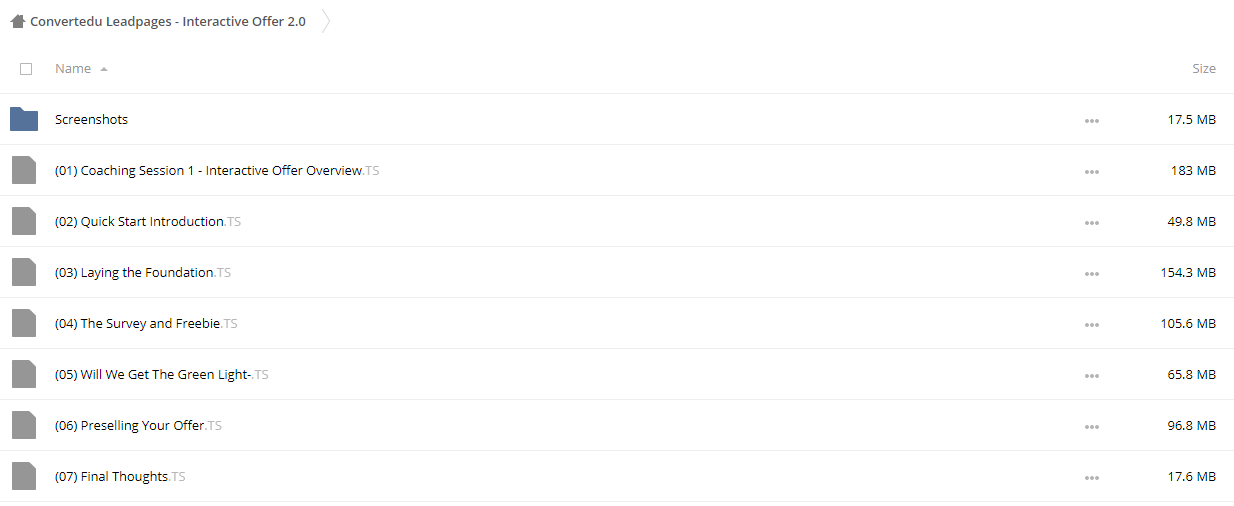1234x506 pixels.
Task: Sort by Name column header
Action: pos(73,69)
